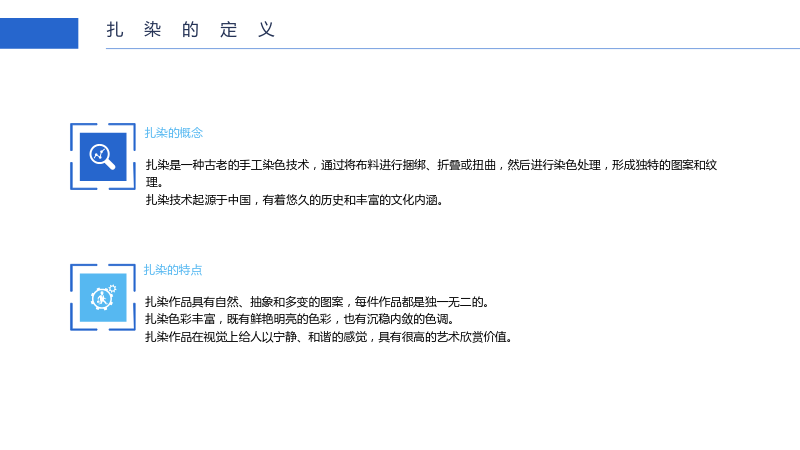The image size is (800, 450).
Task: Click the character 扎 in the title
Action: point(114,30)
